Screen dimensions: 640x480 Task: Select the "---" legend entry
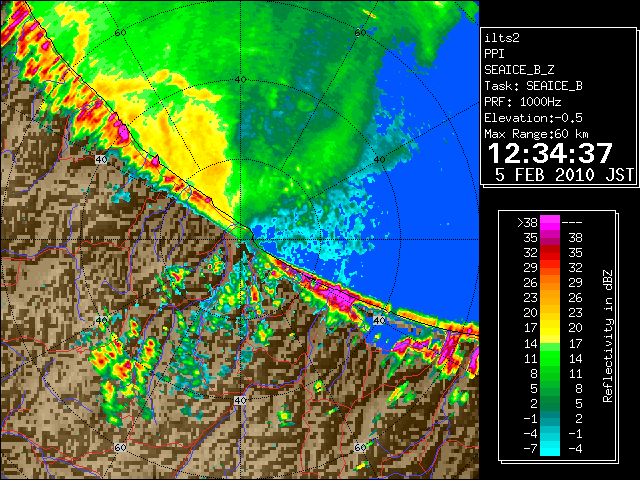572,223
